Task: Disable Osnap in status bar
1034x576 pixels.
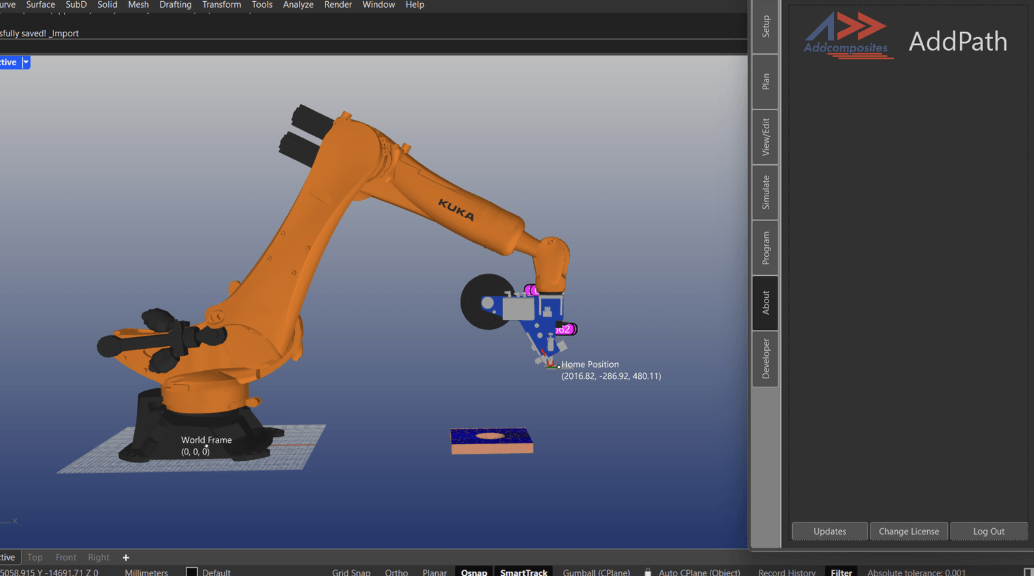Action: (473, 572)
